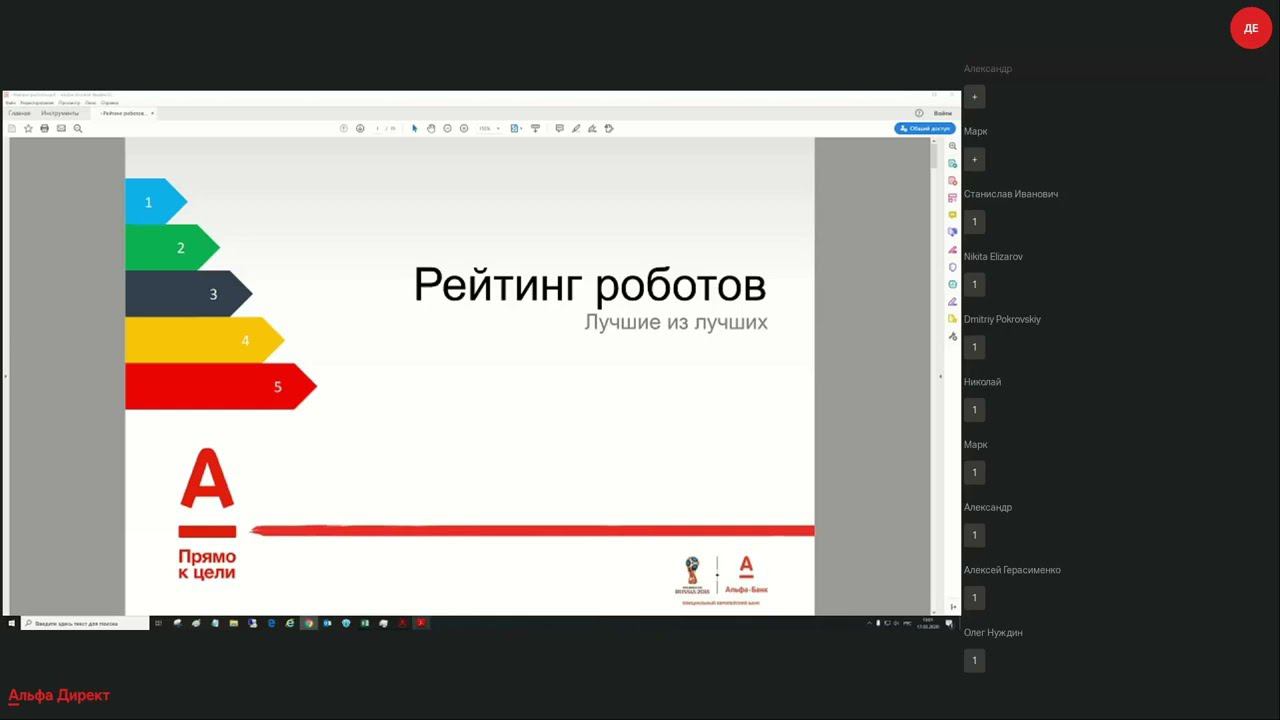Viewport: 1280px width, 720px height.
Task: Click the sign document icon
Action: click(x=592, y=128)
